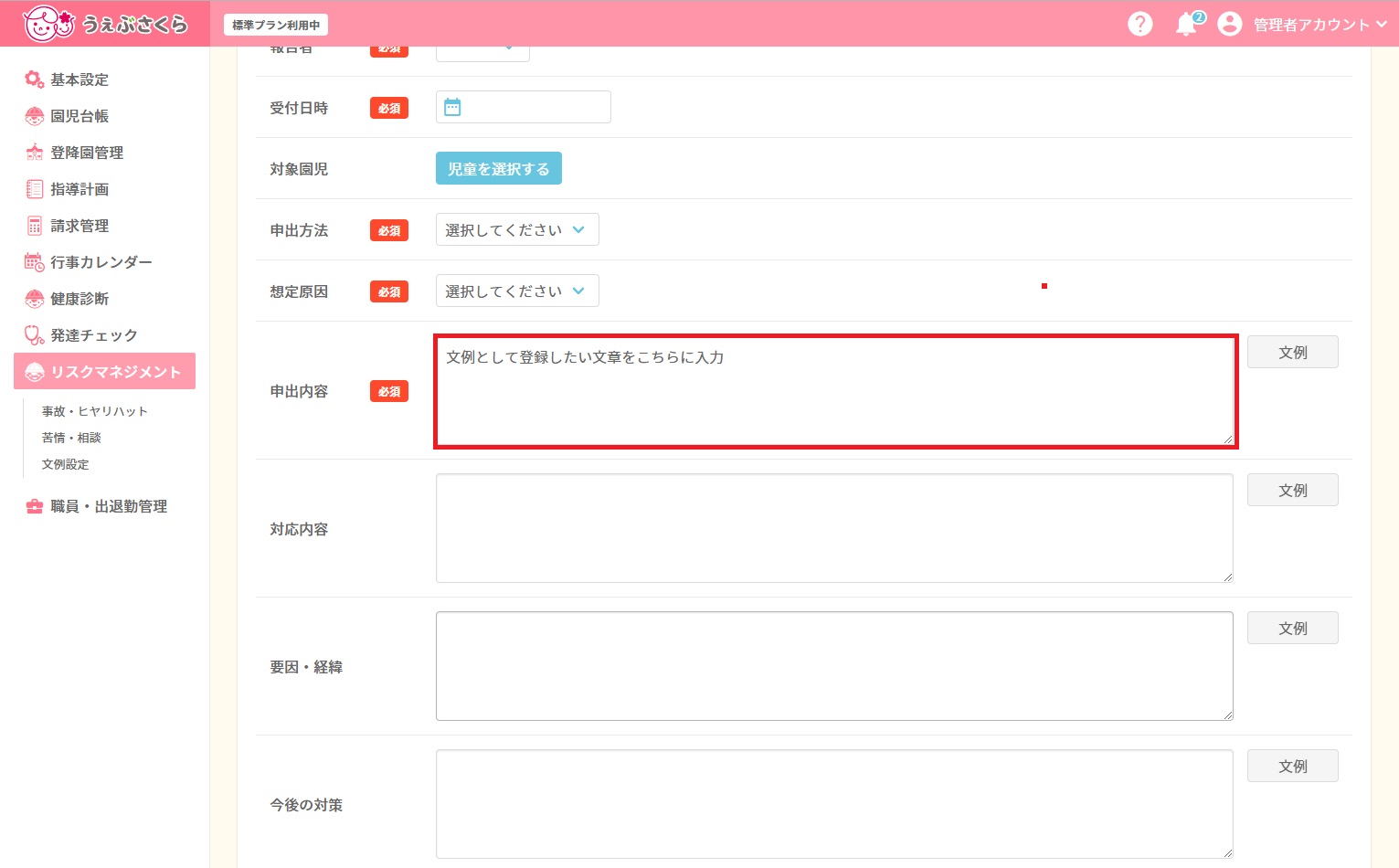Image resolution: width=1399 pixels, height=868 pixels.
Task: Click the 想定原因 field label
Action: coord(299,291)
